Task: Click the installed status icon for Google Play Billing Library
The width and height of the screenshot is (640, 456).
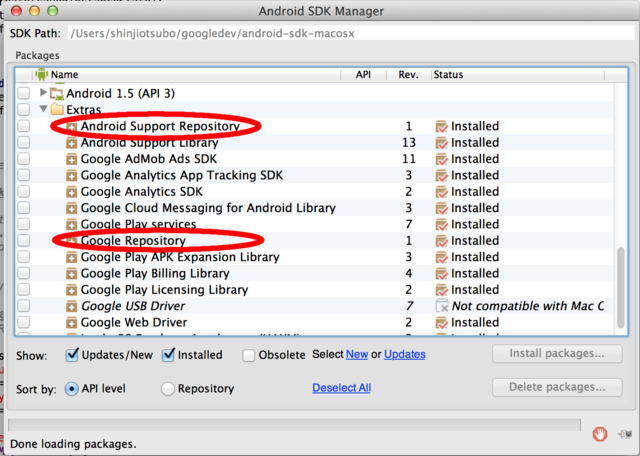Action: pyautogui.click(x=442, y=274)
